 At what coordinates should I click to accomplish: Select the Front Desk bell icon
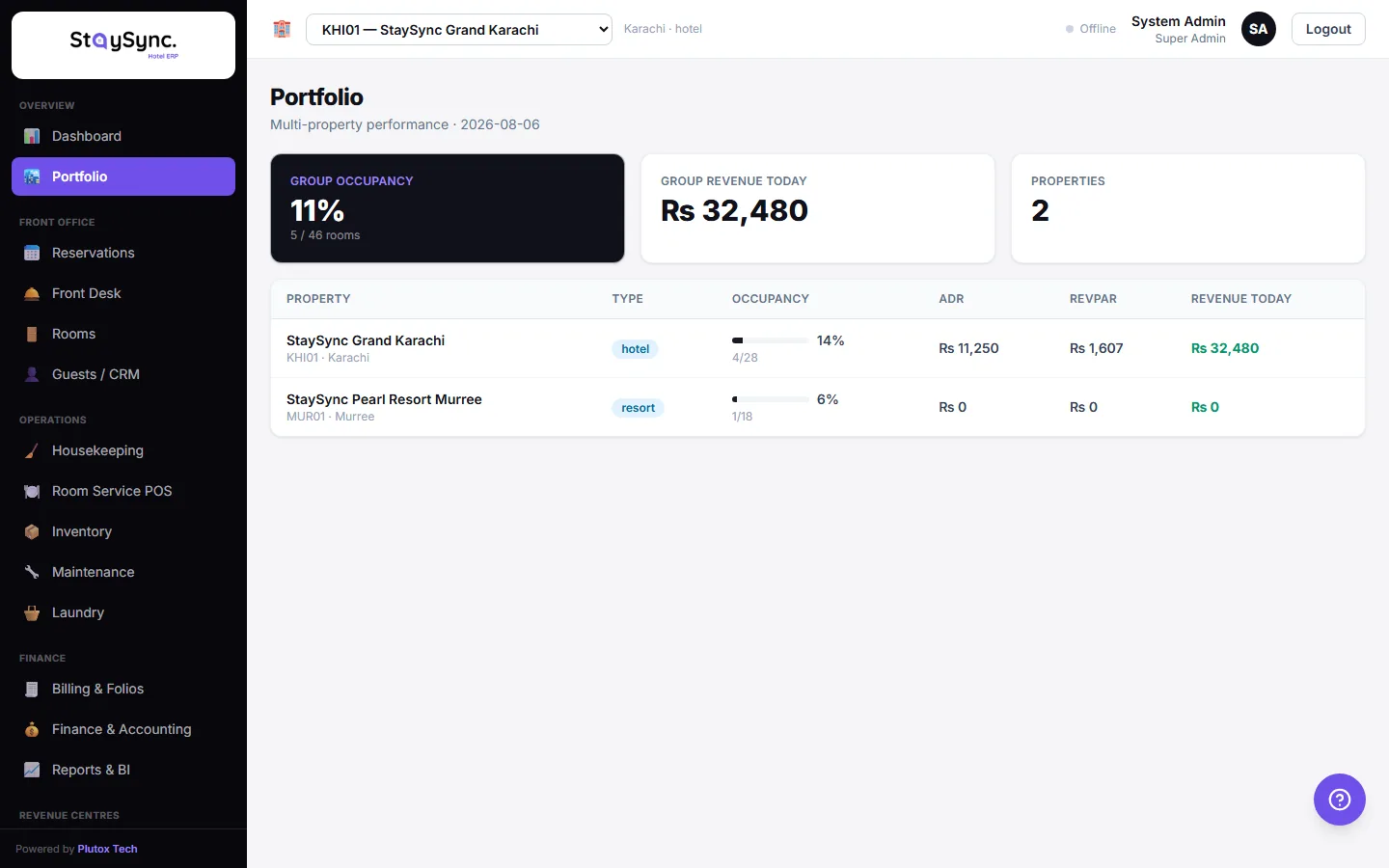tap(32, 293)
